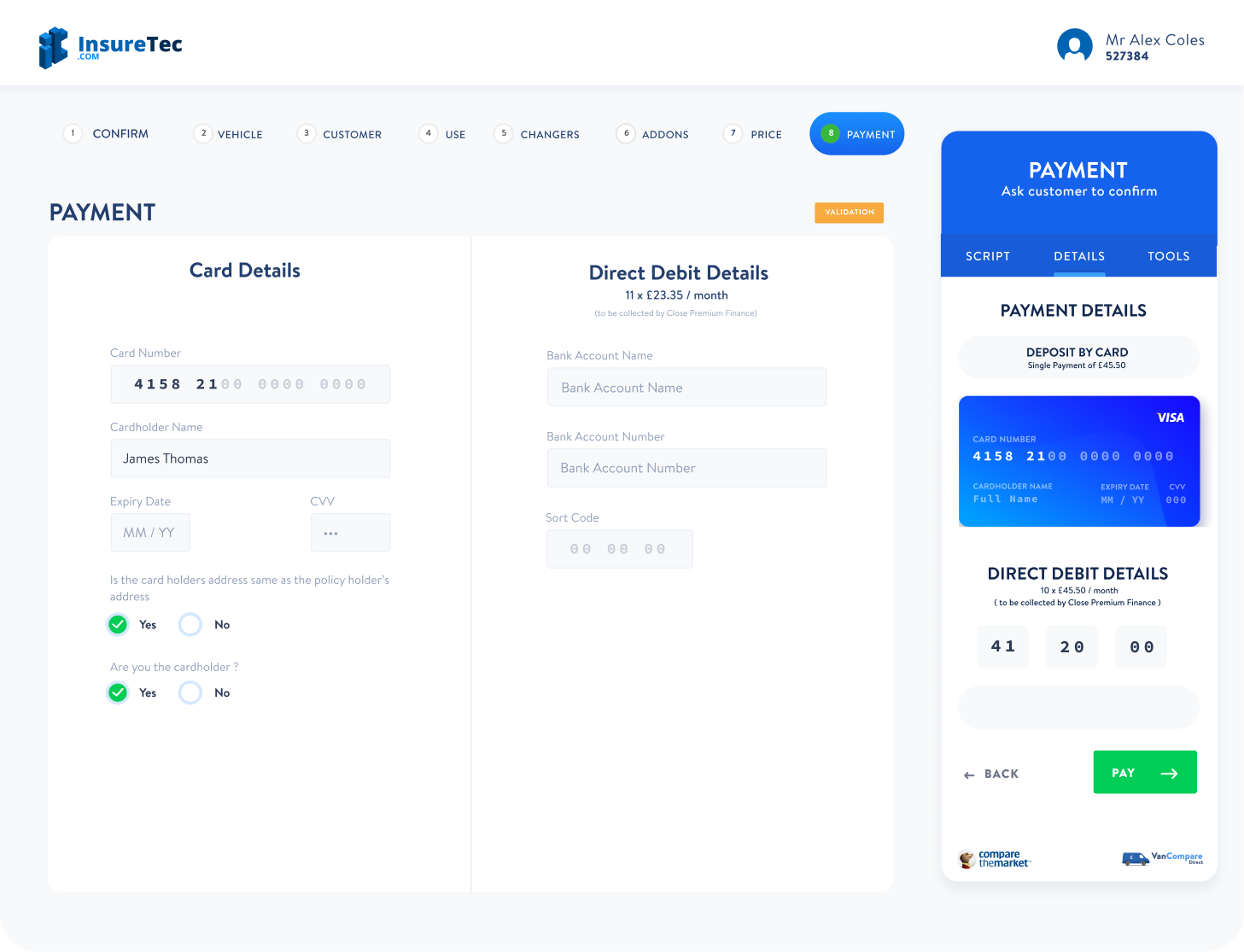Viewport: 1244px width, 952px height.
Task: Select No for are you the cardholder
Action: click(190, 693)
